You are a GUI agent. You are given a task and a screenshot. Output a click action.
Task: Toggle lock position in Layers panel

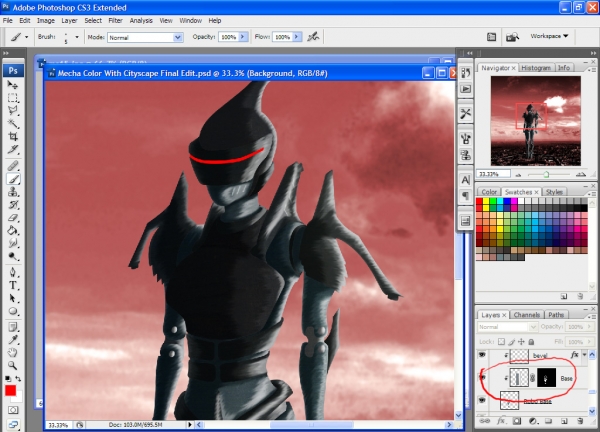point(521,342)
